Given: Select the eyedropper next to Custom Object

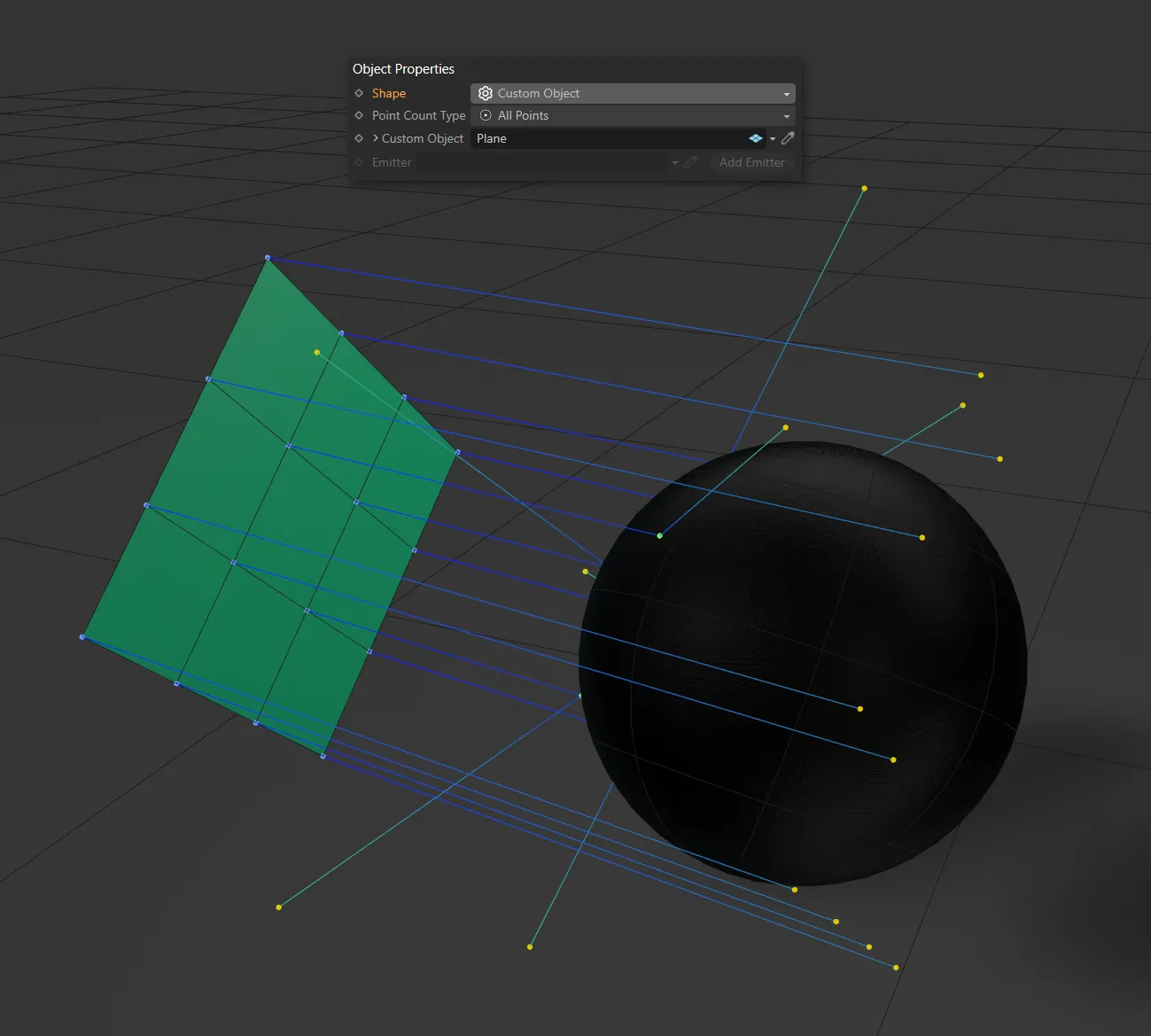Looking at the screenshot, I should pyautogui.click(x=788, y=138).
